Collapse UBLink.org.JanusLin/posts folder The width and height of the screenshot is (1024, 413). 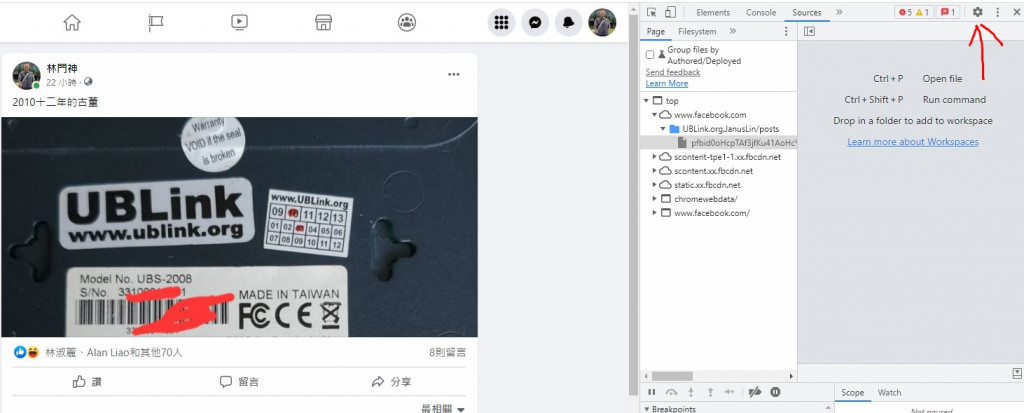663,129
